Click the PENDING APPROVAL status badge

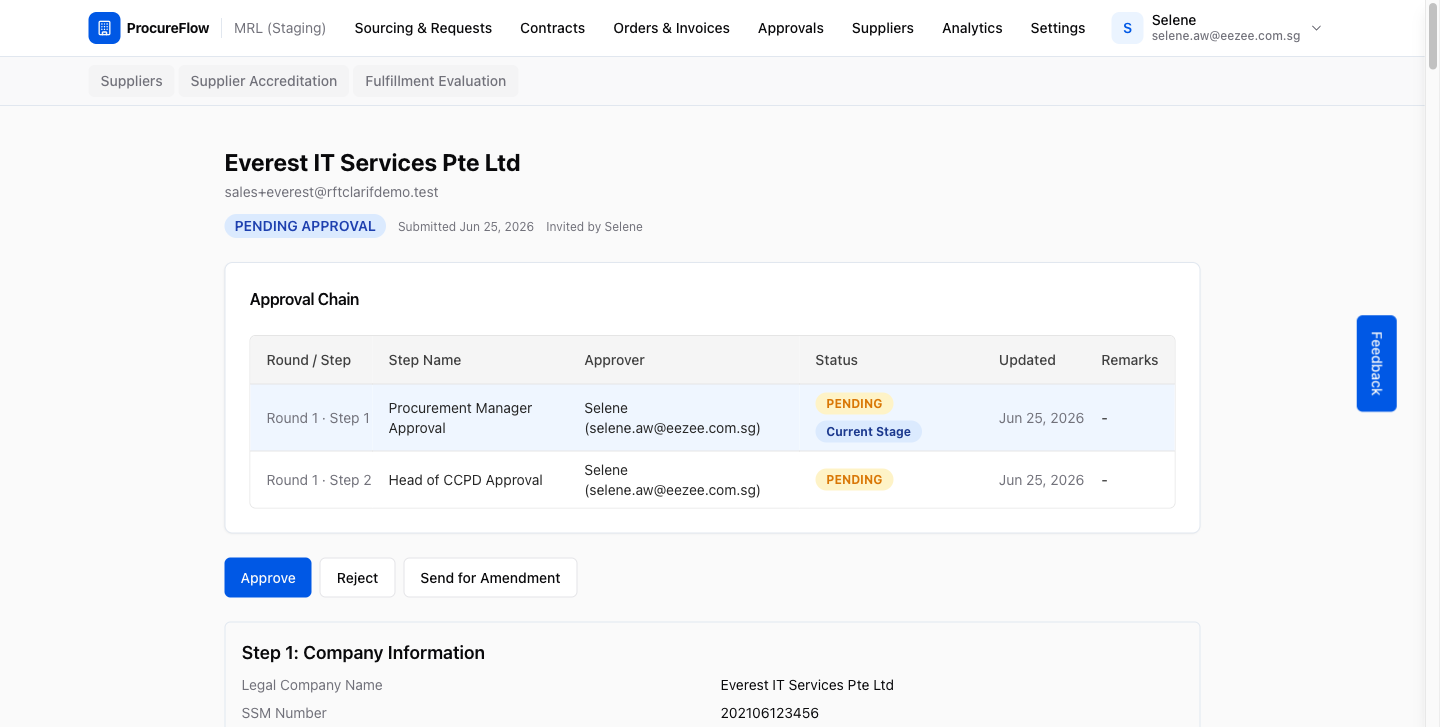click(305, 226)
